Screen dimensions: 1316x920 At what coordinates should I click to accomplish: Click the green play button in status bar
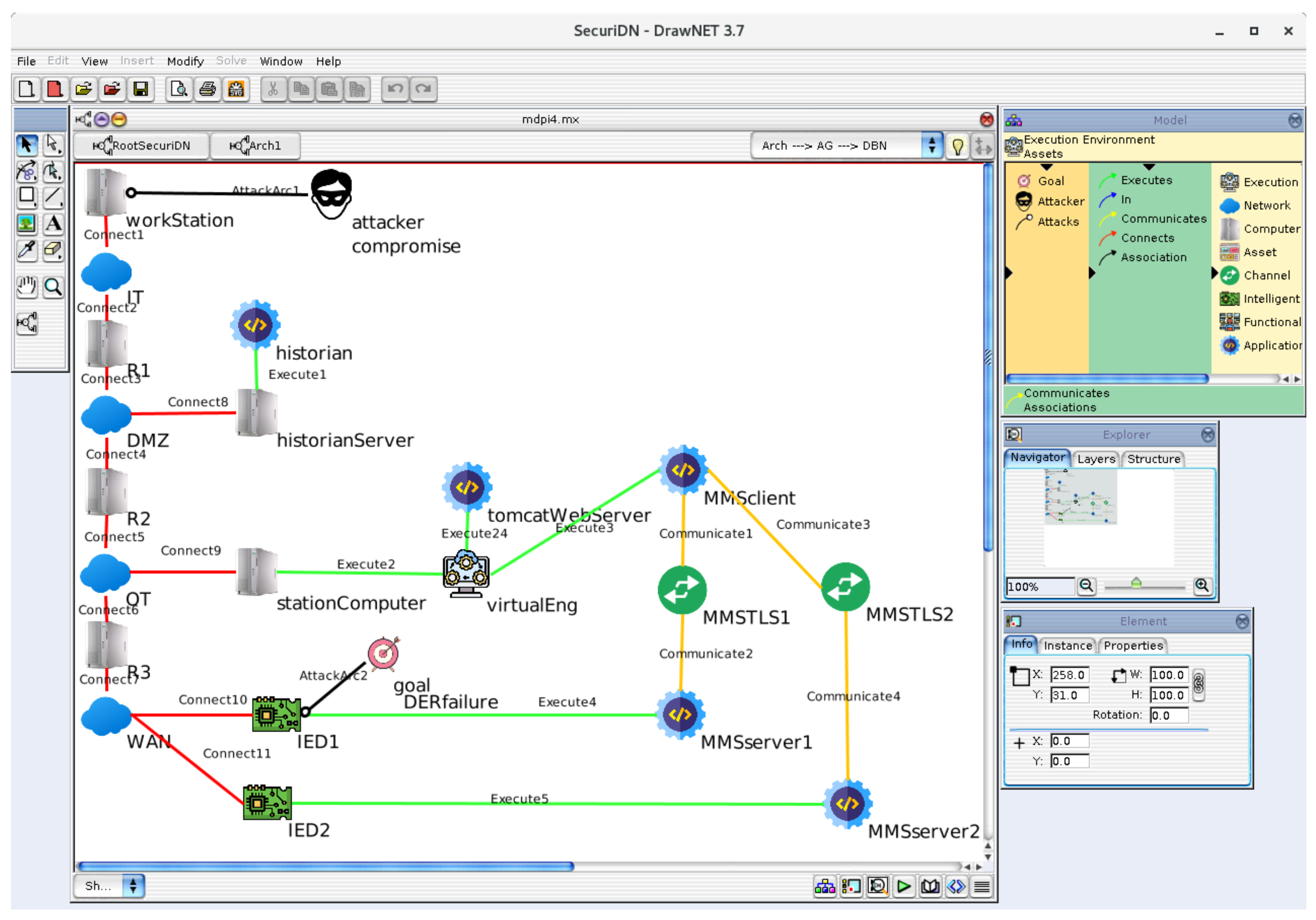coord(903,887)
